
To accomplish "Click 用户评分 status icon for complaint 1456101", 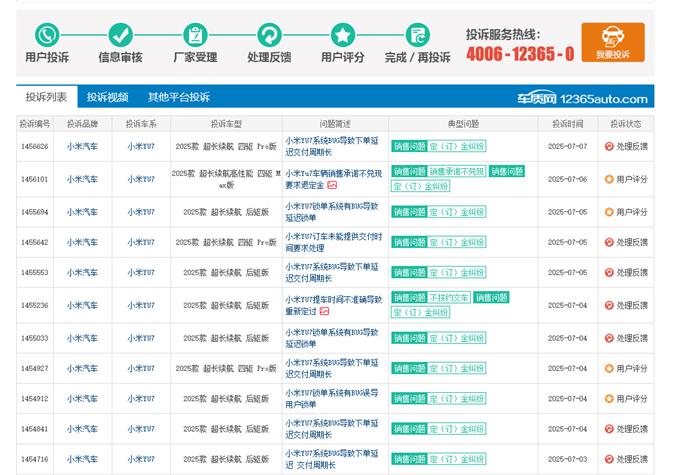I will click(609, 179).
